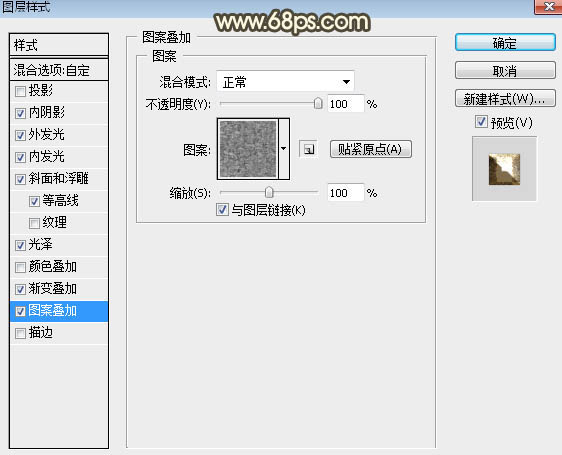Click the 不透明度 opacity slider handle
This screenshot has height=455, width=562.
(318, 103)
